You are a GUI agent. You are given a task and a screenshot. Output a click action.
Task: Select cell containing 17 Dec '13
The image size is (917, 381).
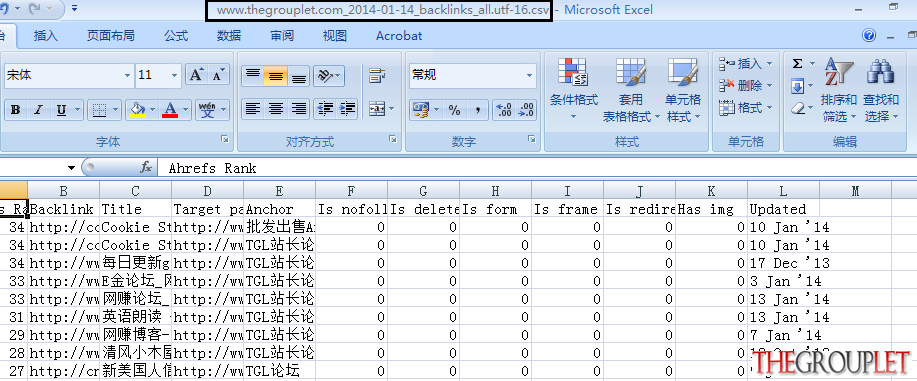tap(783, 263)
